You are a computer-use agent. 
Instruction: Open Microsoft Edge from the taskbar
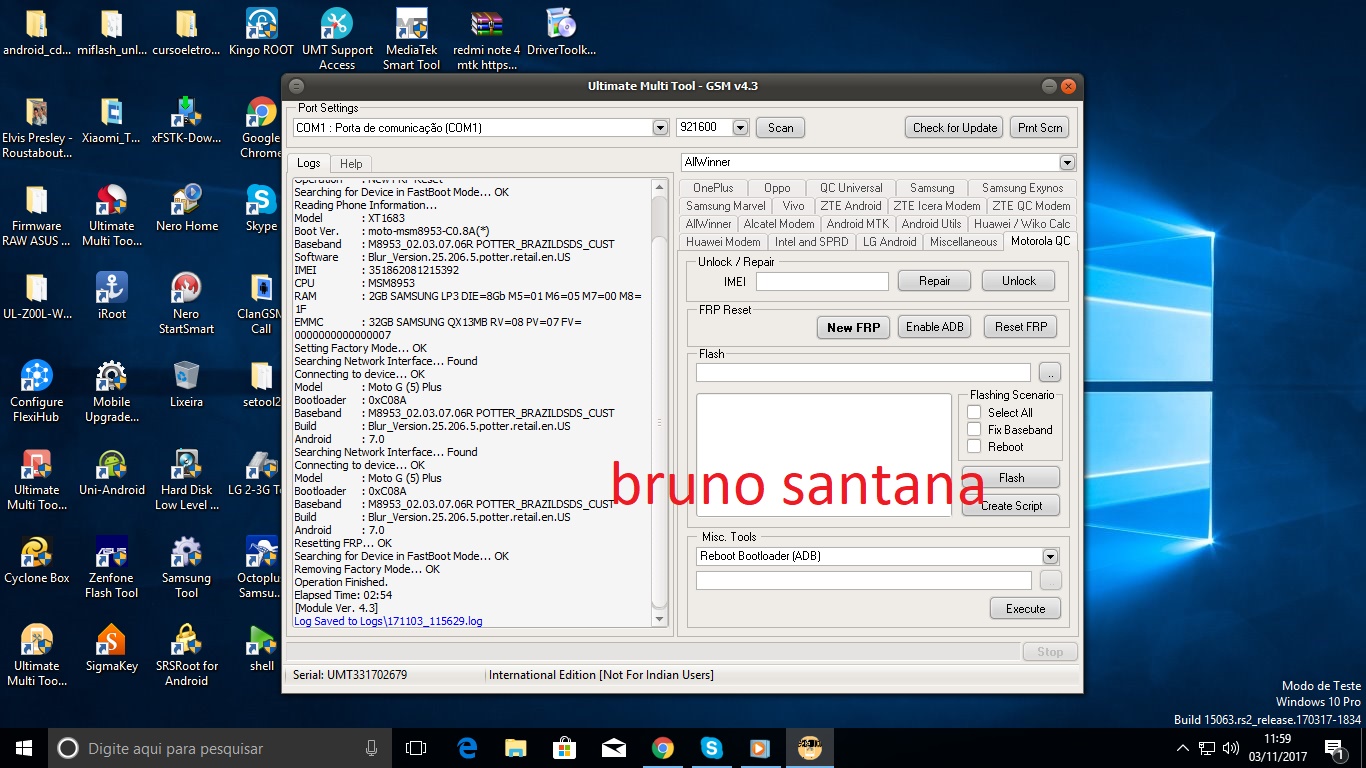(x=467, y=748)
